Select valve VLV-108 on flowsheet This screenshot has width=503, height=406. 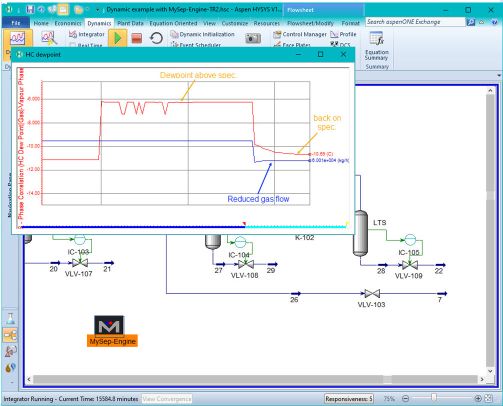pyautogui.click(x=246, y=265)
